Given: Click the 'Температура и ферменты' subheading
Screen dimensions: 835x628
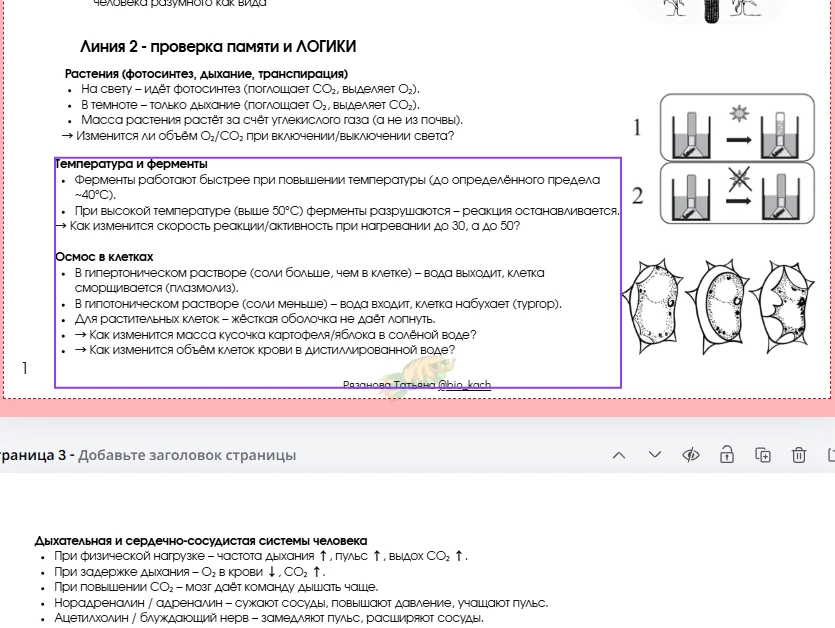Looking at the screenshot, I should point(132,164).
